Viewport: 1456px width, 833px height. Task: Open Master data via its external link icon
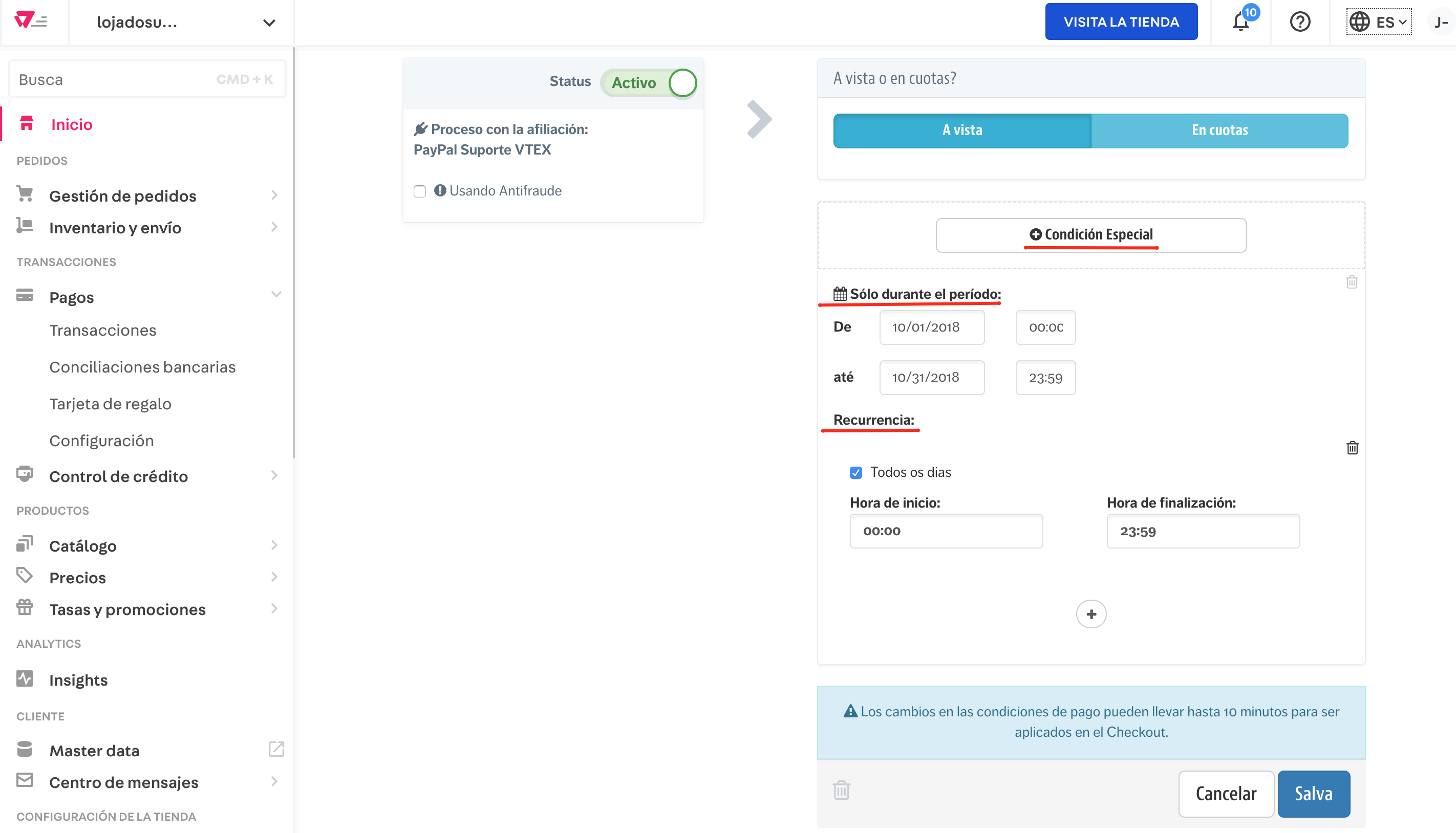pyautogui.click(x=276, y=749)
